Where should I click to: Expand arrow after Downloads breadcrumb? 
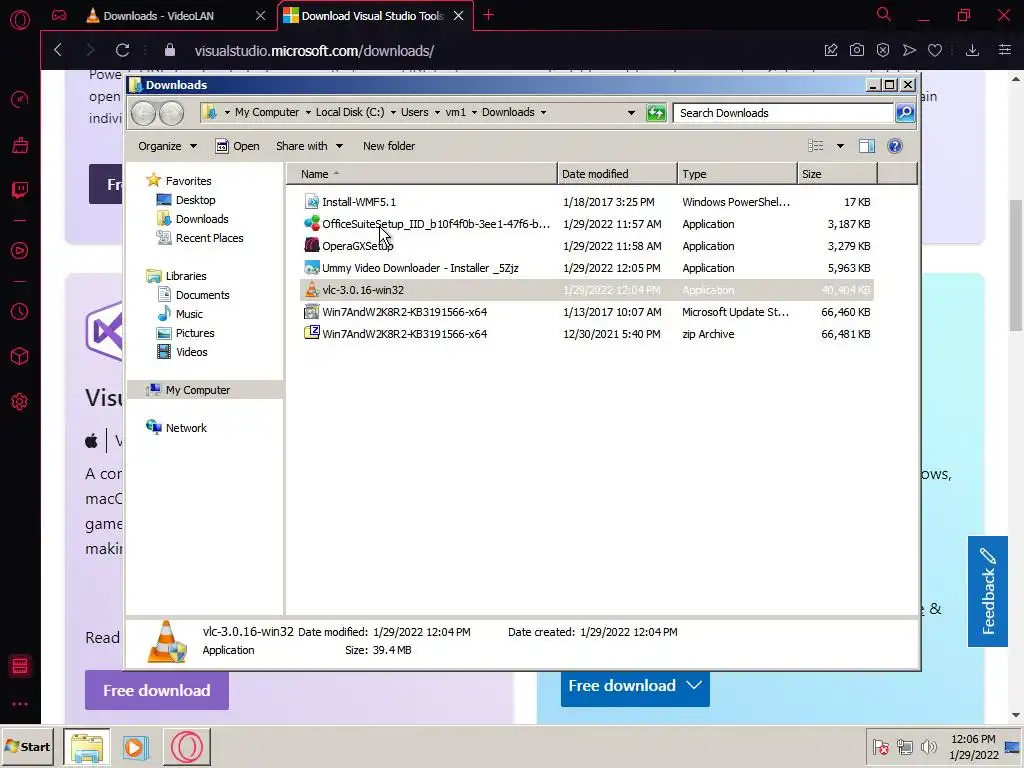[x=543, y=112]
